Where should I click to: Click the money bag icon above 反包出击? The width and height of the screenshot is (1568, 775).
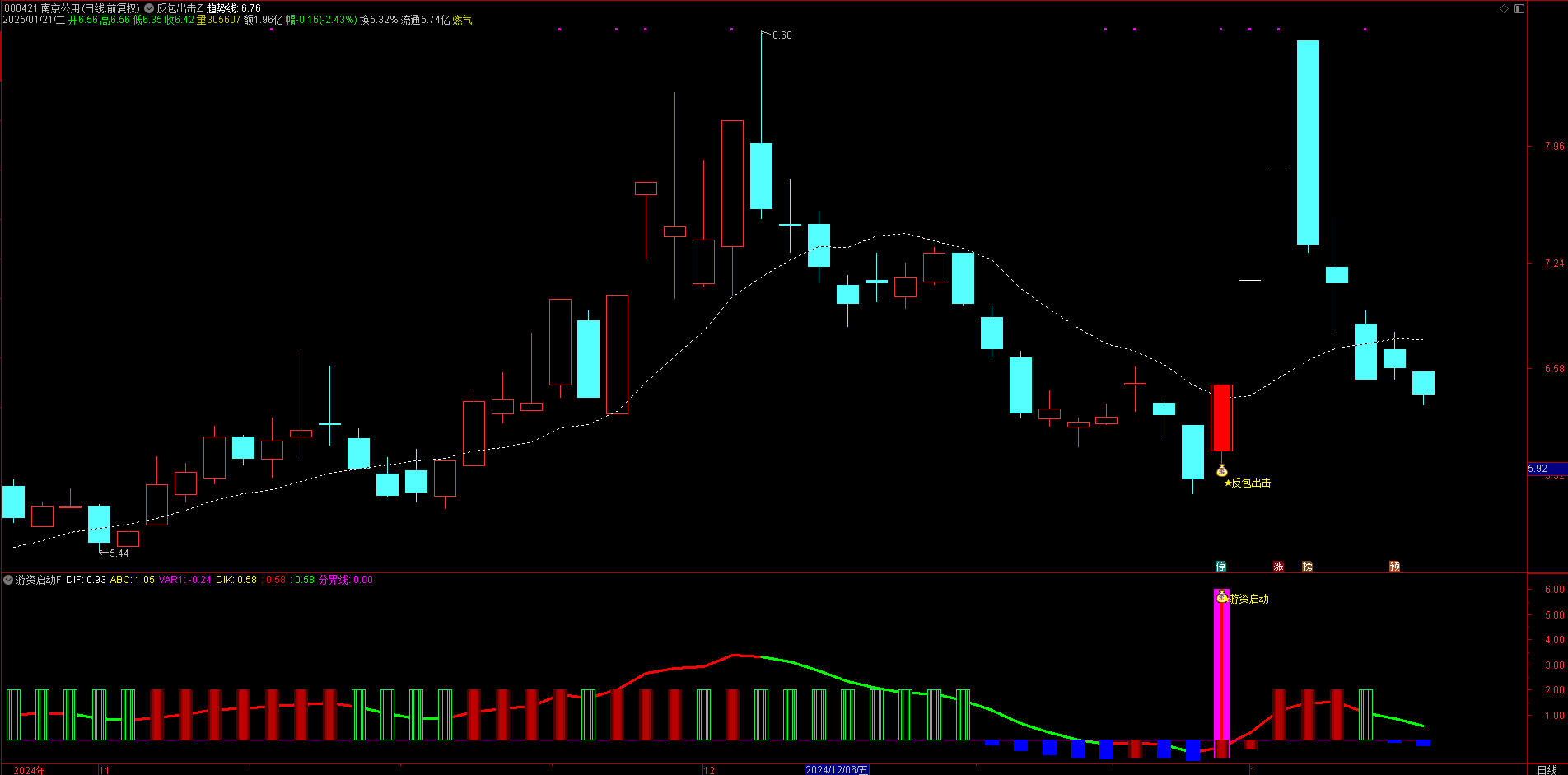(1221, 470)
